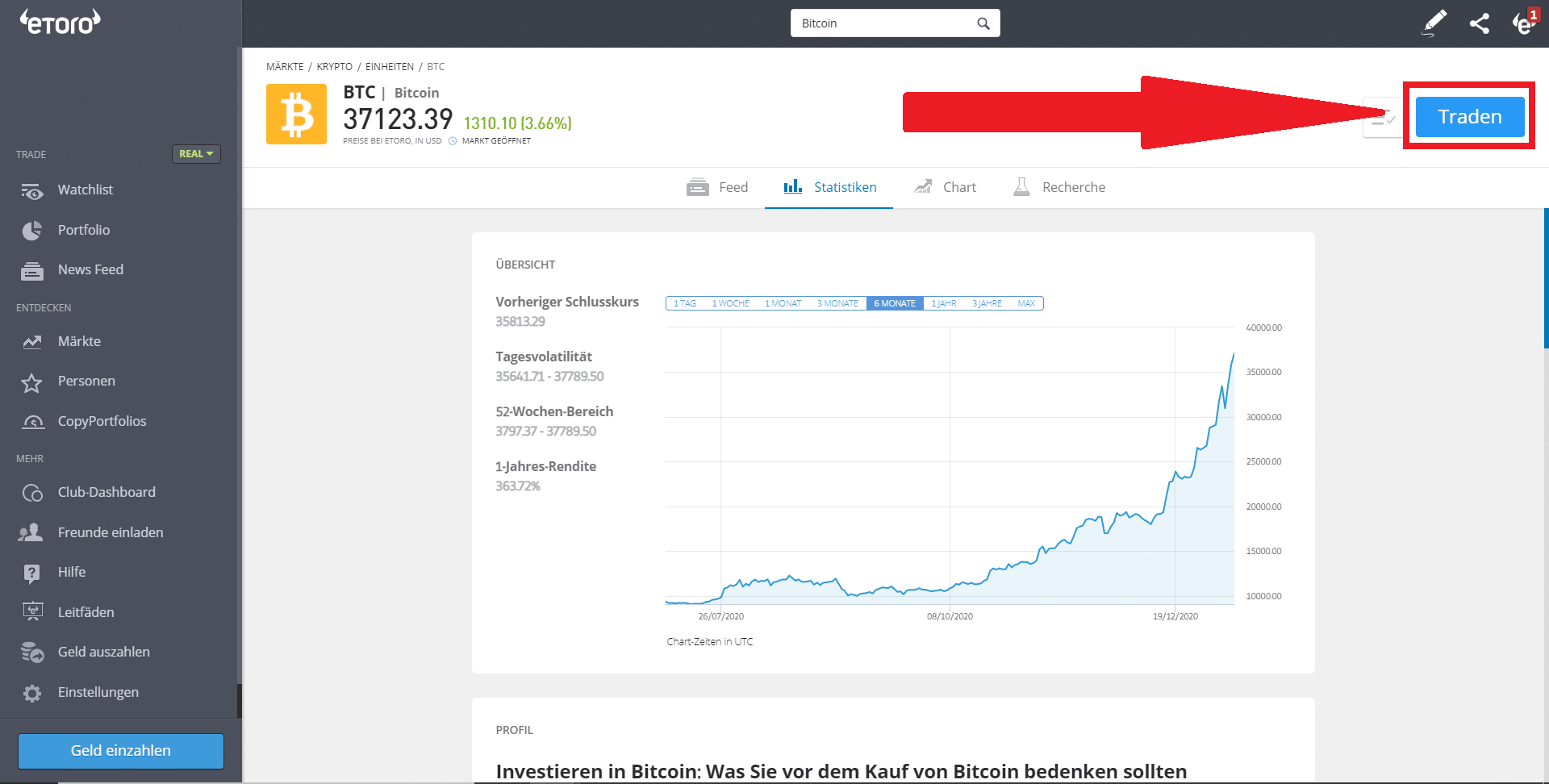Select the MAX chart range
The width and height of the screenshot is (1549, 784).
point(1026,304)
